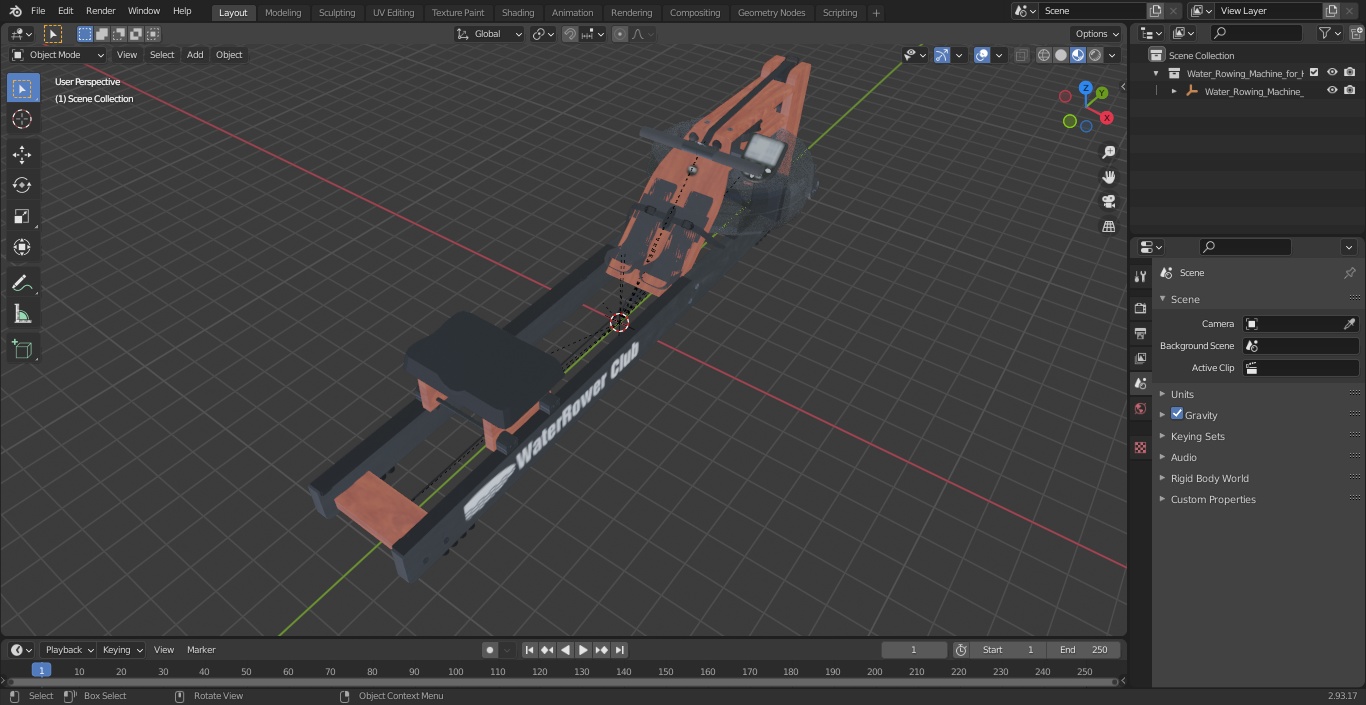The image size is (1366, 705).
Task: Switch orthographic/perspective grid icon
Action: click(x=1108, y=226)
